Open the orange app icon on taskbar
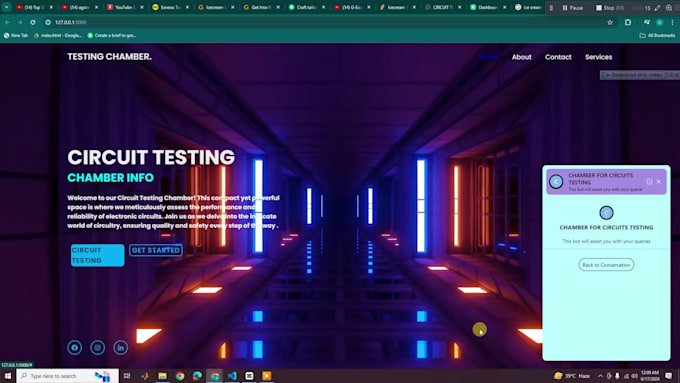 click(267, 376)
